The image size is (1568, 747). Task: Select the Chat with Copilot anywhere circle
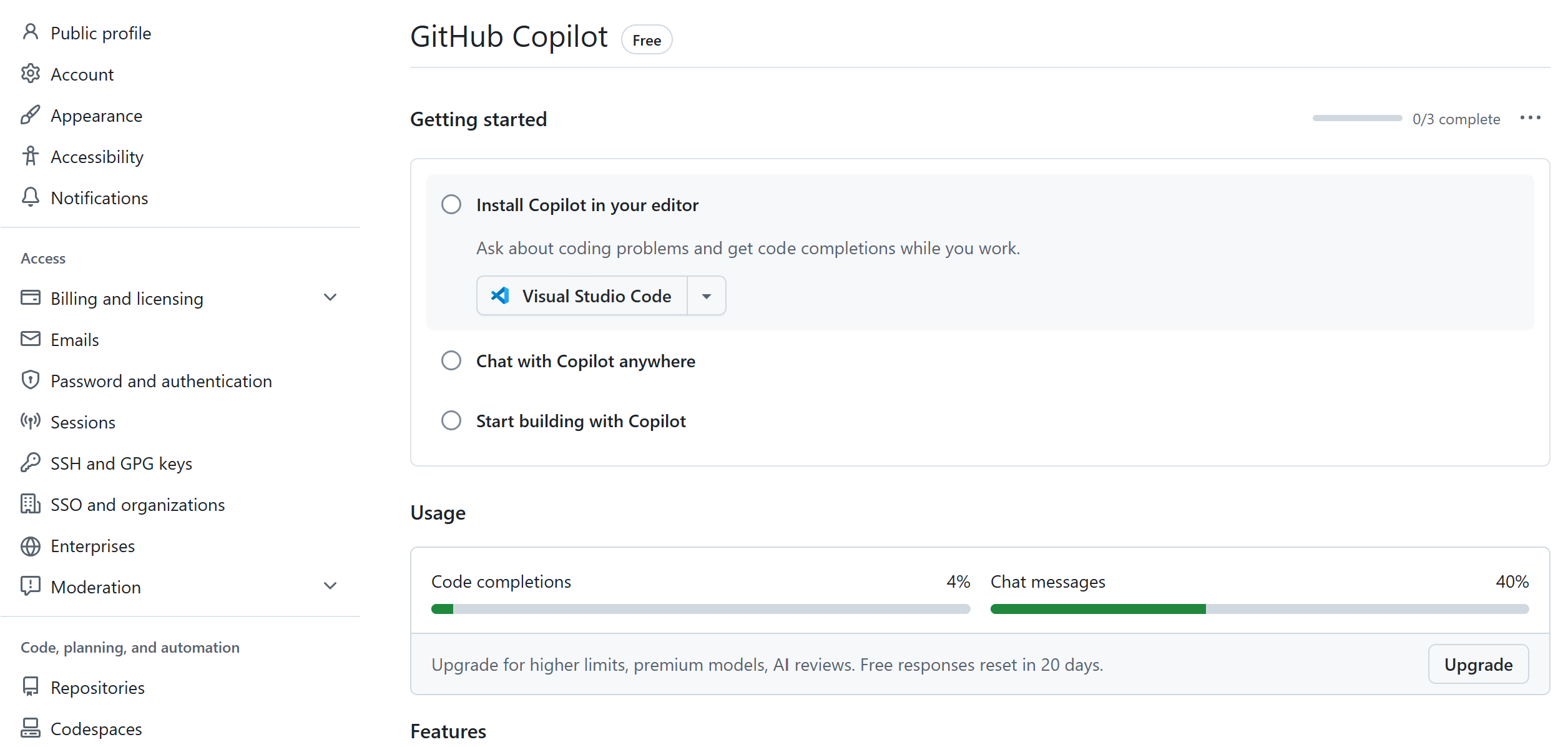pos(451,361)
